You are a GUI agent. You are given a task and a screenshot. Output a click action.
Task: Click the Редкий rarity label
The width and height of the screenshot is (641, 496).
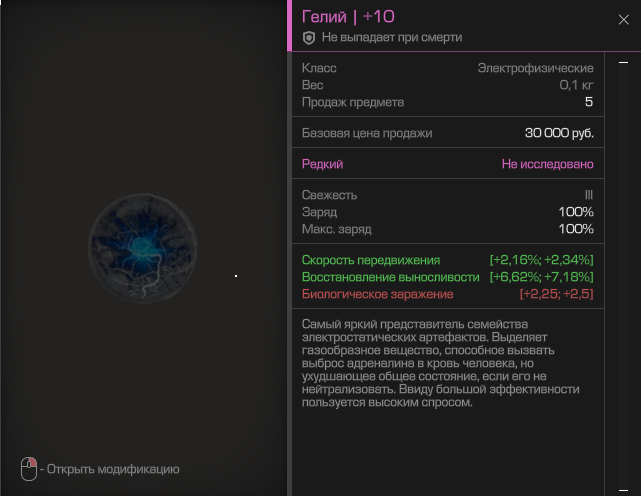pos(322,164)
